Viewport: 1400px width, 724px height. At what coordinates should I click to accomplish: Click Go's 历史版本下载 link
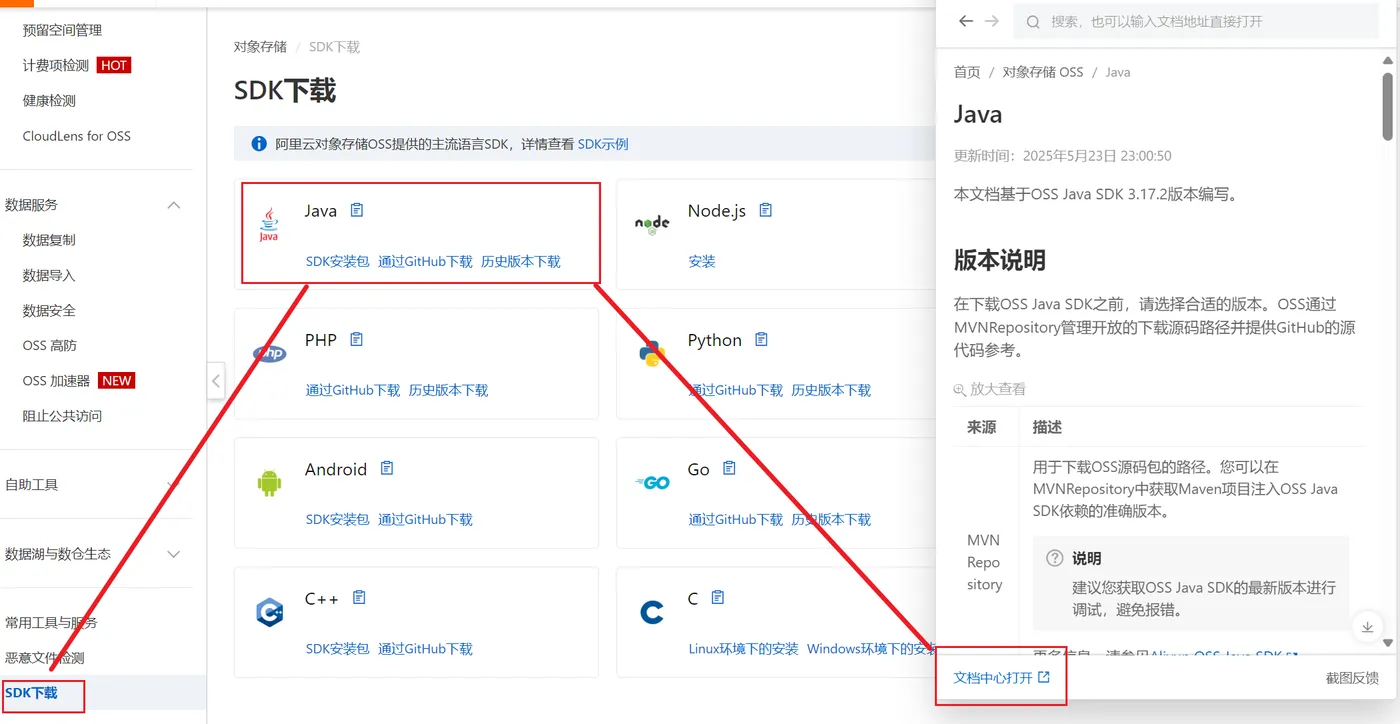(x=831, y=519)
